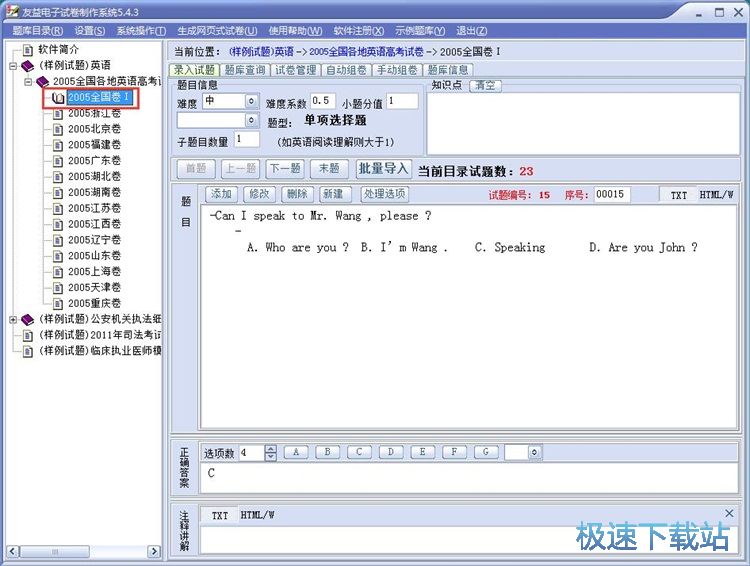The width and height of the screenshot is (750, 566).
Task: Click the 序号 input field
Action: [612, 194]
